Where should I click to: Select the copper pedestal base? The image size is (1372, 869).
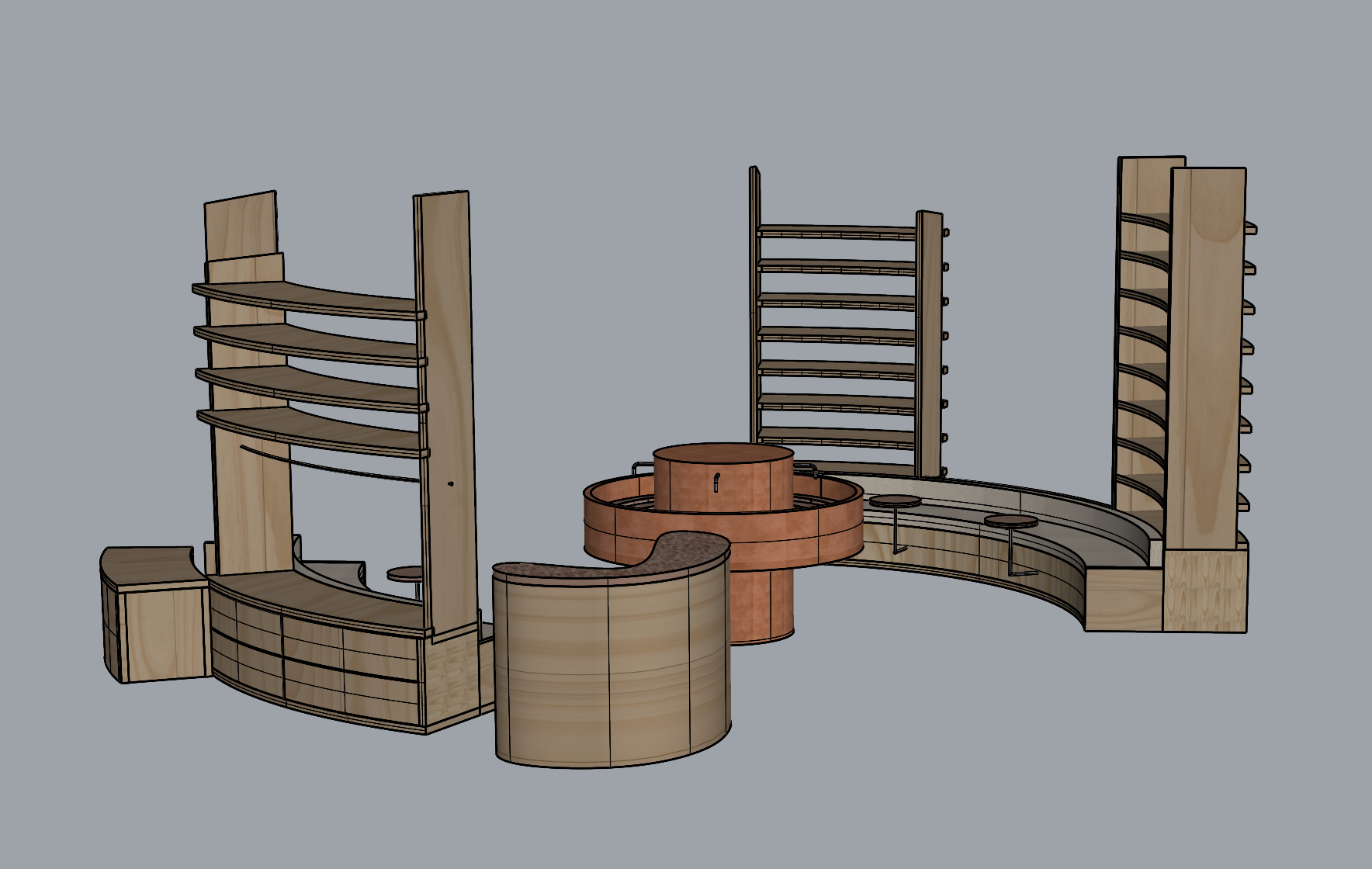[x=764, y=605]
